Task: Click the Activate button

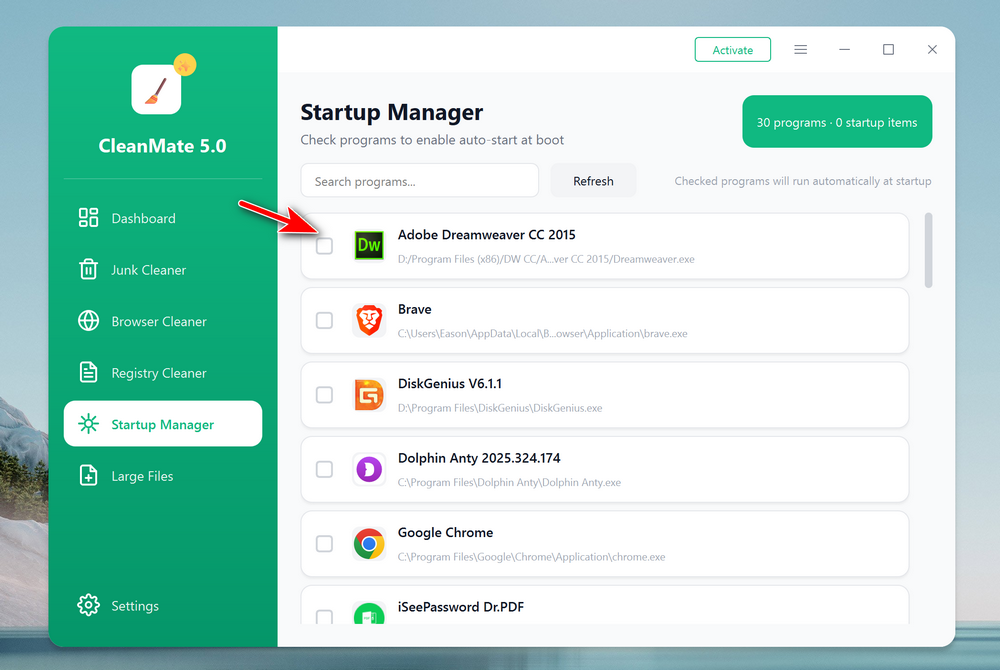Action: pyautogui.click(x=732, y=48)
